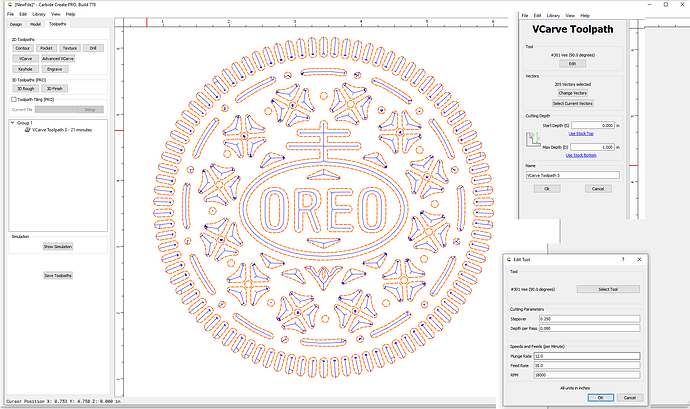The image size is (690, 409).
Task: Click Cancel in the VCarve Toolpath panel
Action: pyautogui.click(x=598, y=189)
